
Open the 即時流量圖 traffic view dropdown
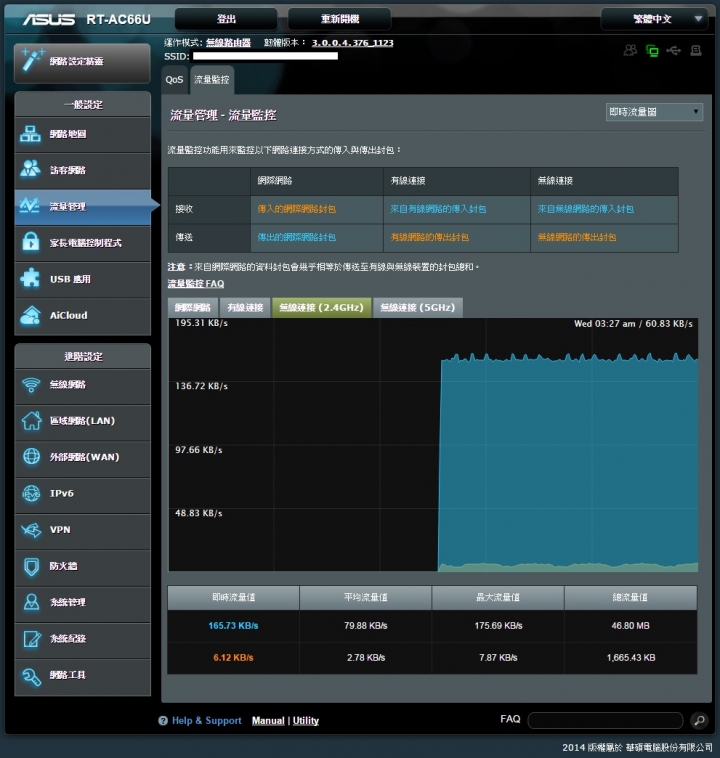[654, 112]
